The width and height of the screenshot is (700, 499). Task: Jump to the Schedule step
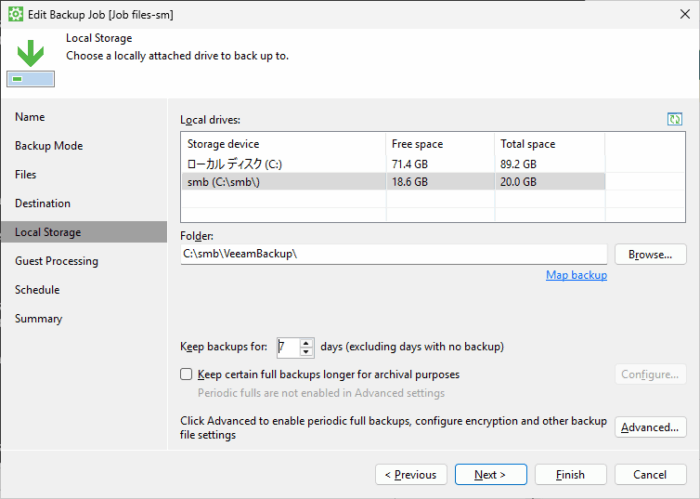point(37,290)
